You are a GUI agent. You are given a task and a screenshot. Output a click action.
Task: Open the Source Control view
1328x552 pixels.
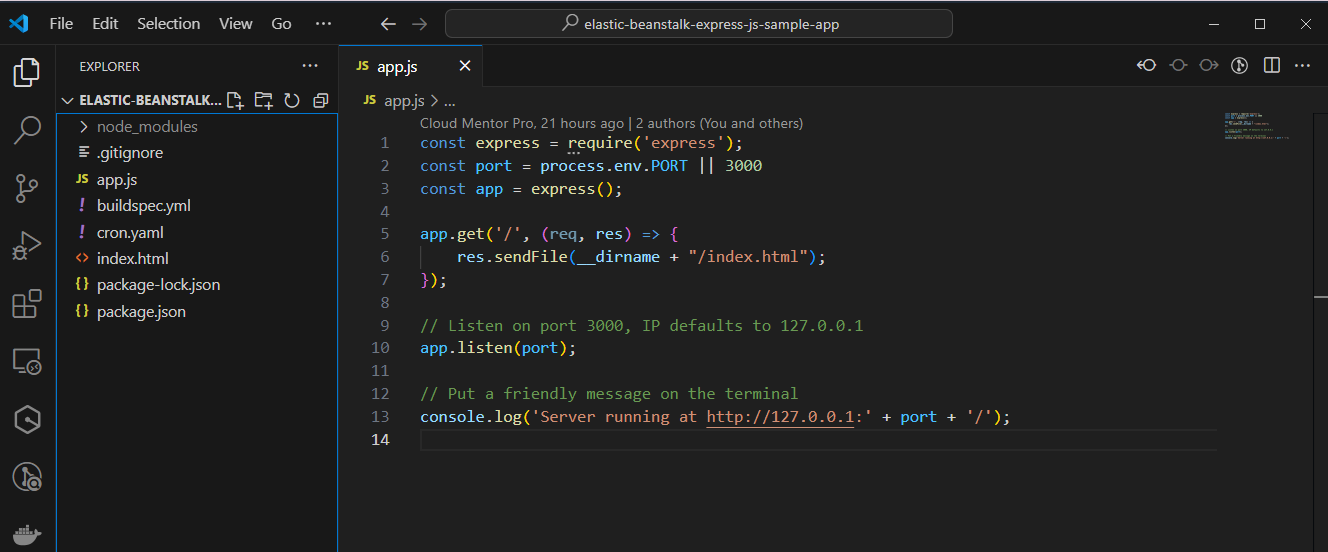point(27,187)
